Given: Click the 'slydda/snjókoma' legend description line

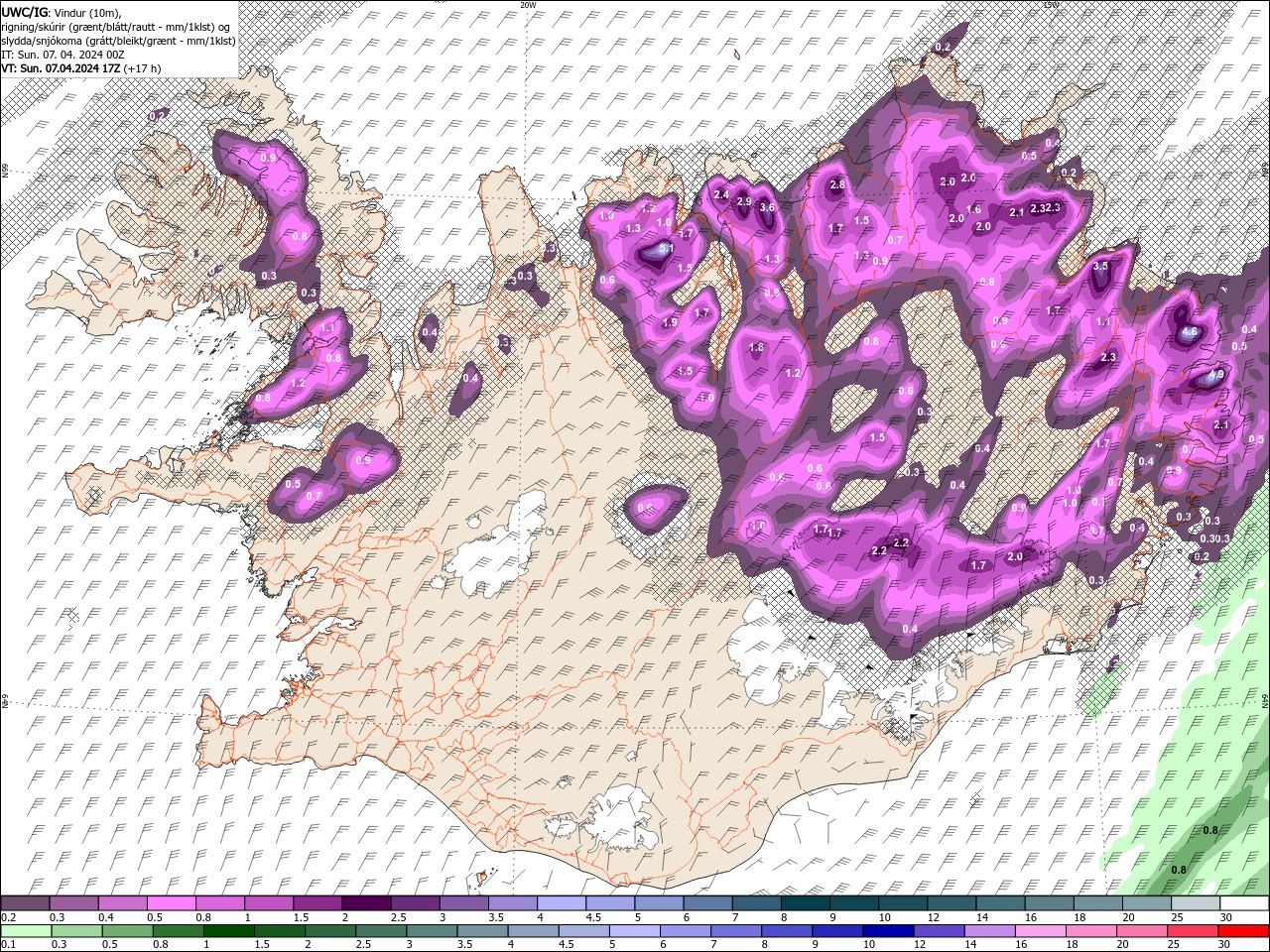Looking at the screenshot, I should (x=118, y=41).
